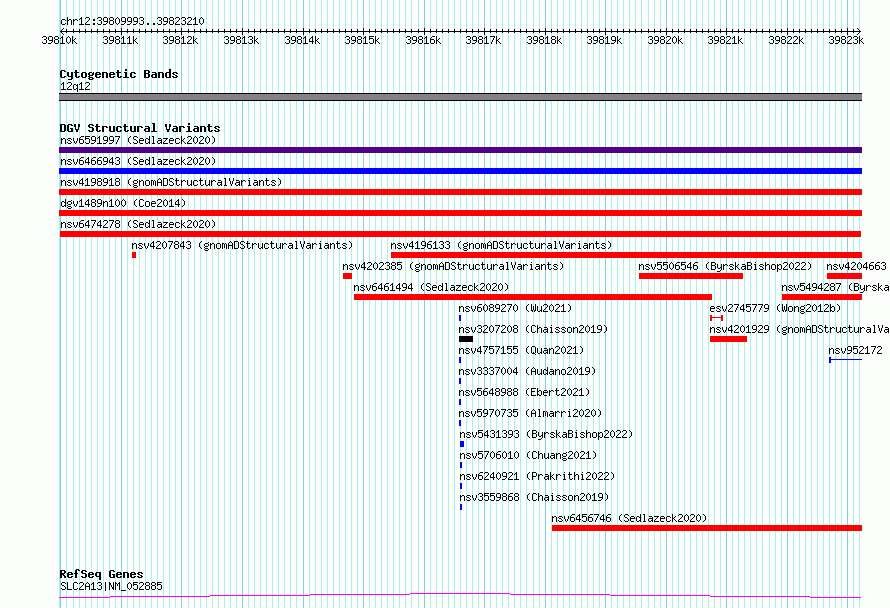The height and width of the screenshot is (608, 890).
Task: Click the nsv952172 variant label
Action: pyautogui.click(x=855, y=350)
